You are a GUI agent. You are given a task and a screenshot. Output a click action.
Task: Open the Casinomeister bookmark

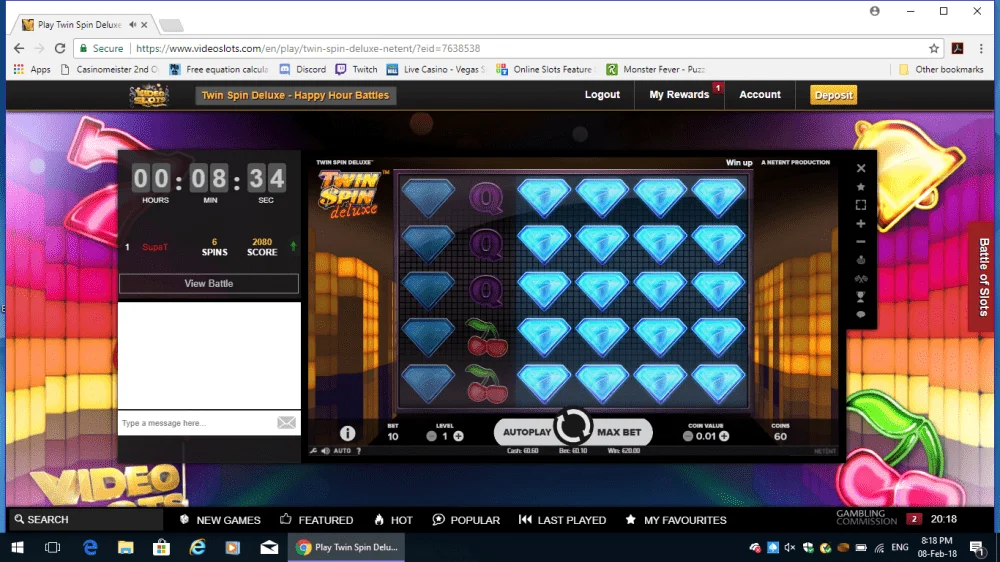pyautogui.click(x=108, y=69)
